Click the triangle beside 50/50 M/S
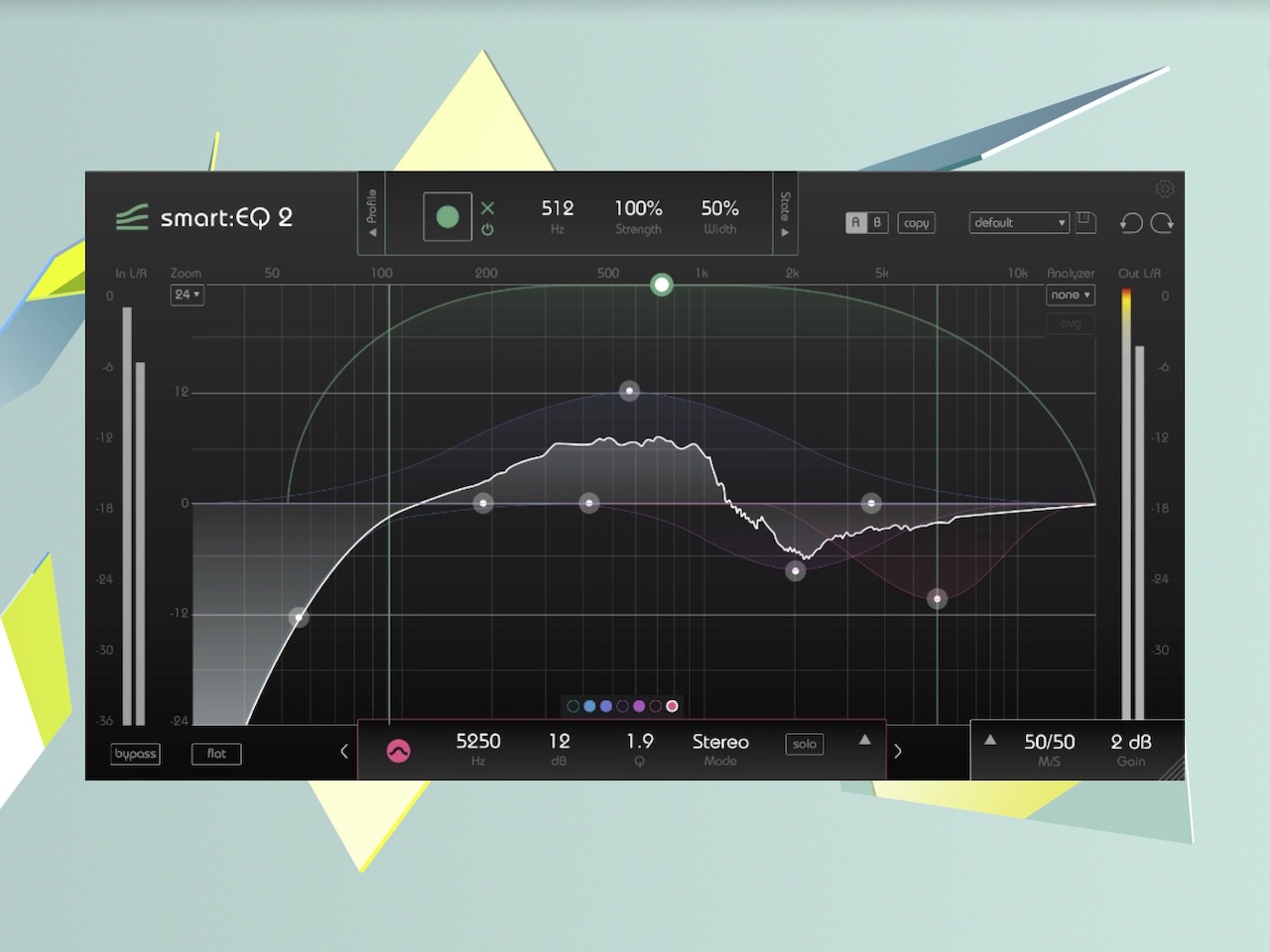This screenshot has height=952, width=1270. point(990,740)
